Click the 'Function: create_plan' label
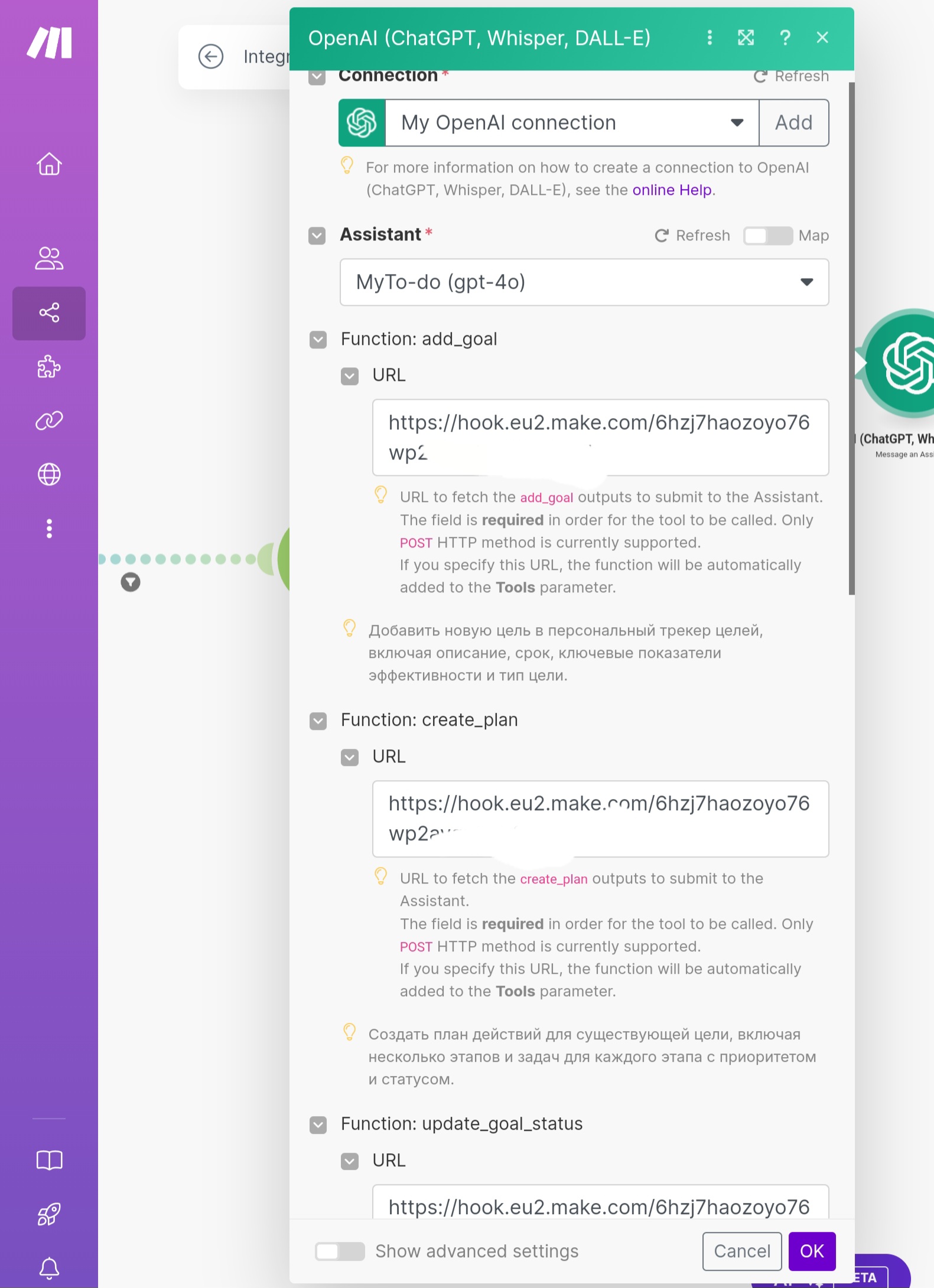Image resolution: width=934 pixels, height=1288 pixels. tap(429, 720)
